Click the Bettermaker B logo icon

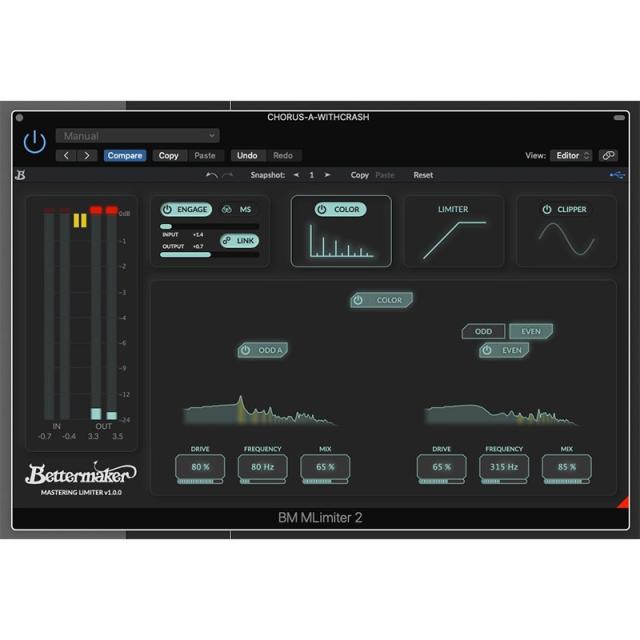tap(20, 175)
